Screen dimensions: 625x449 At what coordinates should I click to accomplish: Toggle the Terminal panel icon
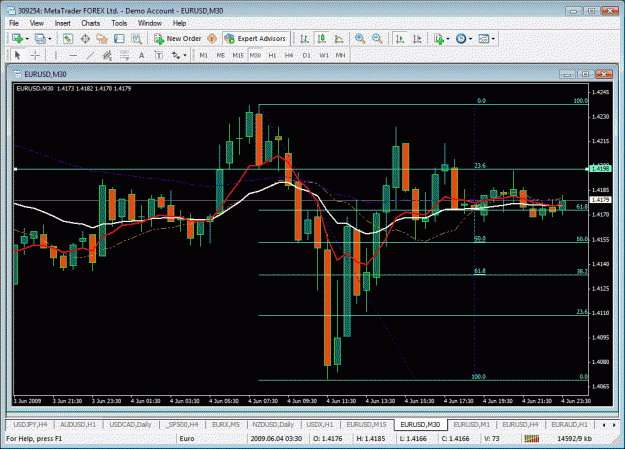coord(119,39)
